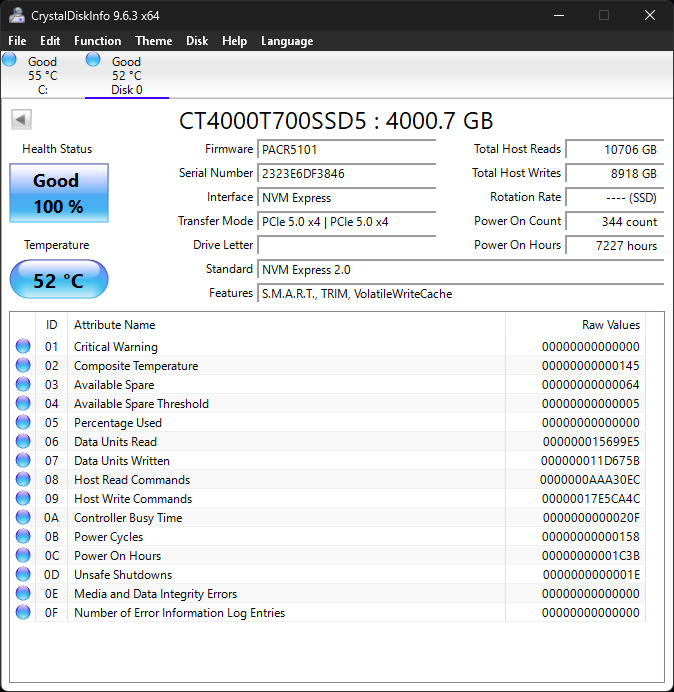674x692 pixels.
Task: Click the Standard field NVM Express 2.0
Action: 460,269
